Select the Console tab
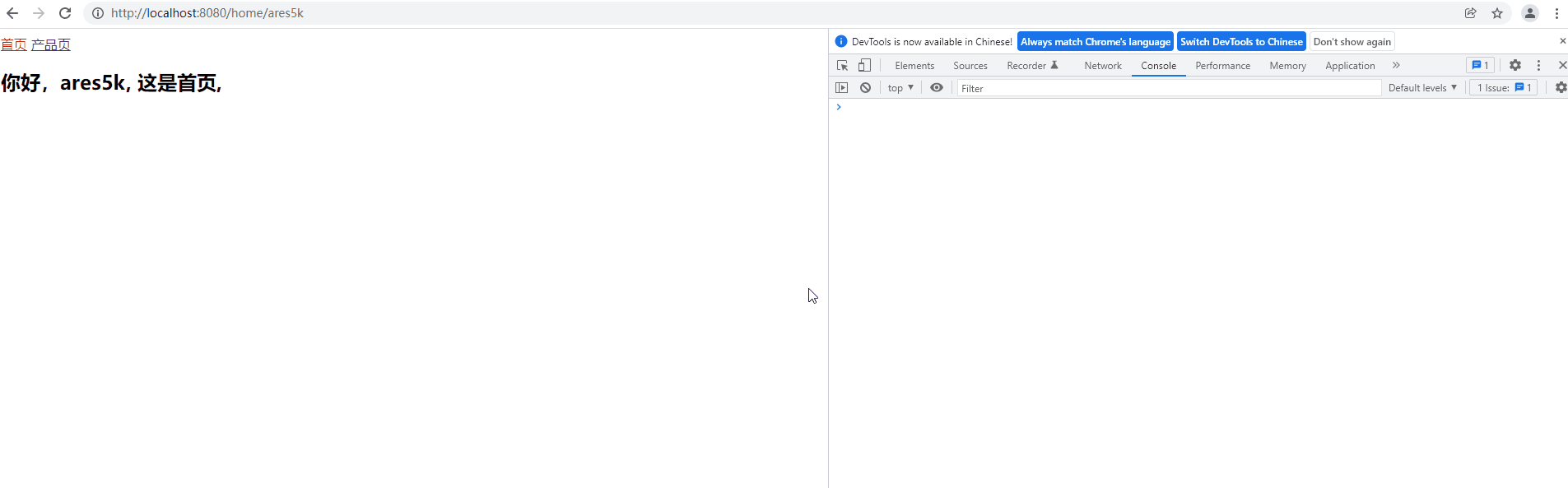Viewport: 1568px width, 488px height. coord(1158,66)
